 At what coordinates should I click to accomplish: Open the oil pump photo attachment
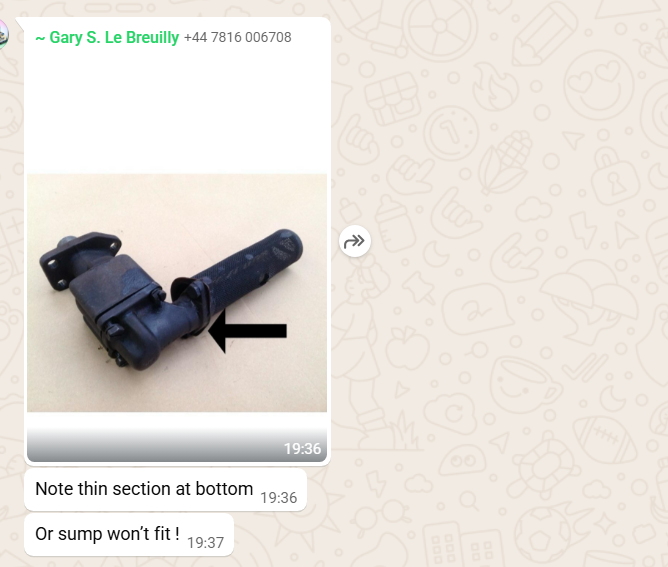pyautogui.click(x=177, y=293)
